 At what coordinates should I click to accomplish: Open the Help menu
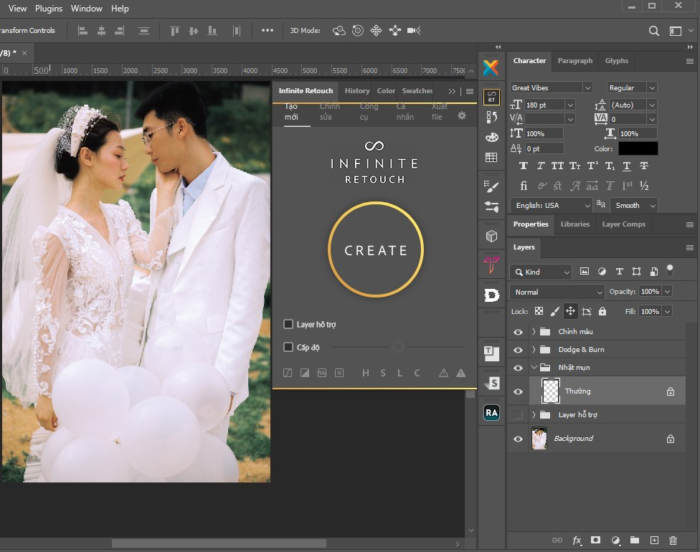(x=120, y=8)
